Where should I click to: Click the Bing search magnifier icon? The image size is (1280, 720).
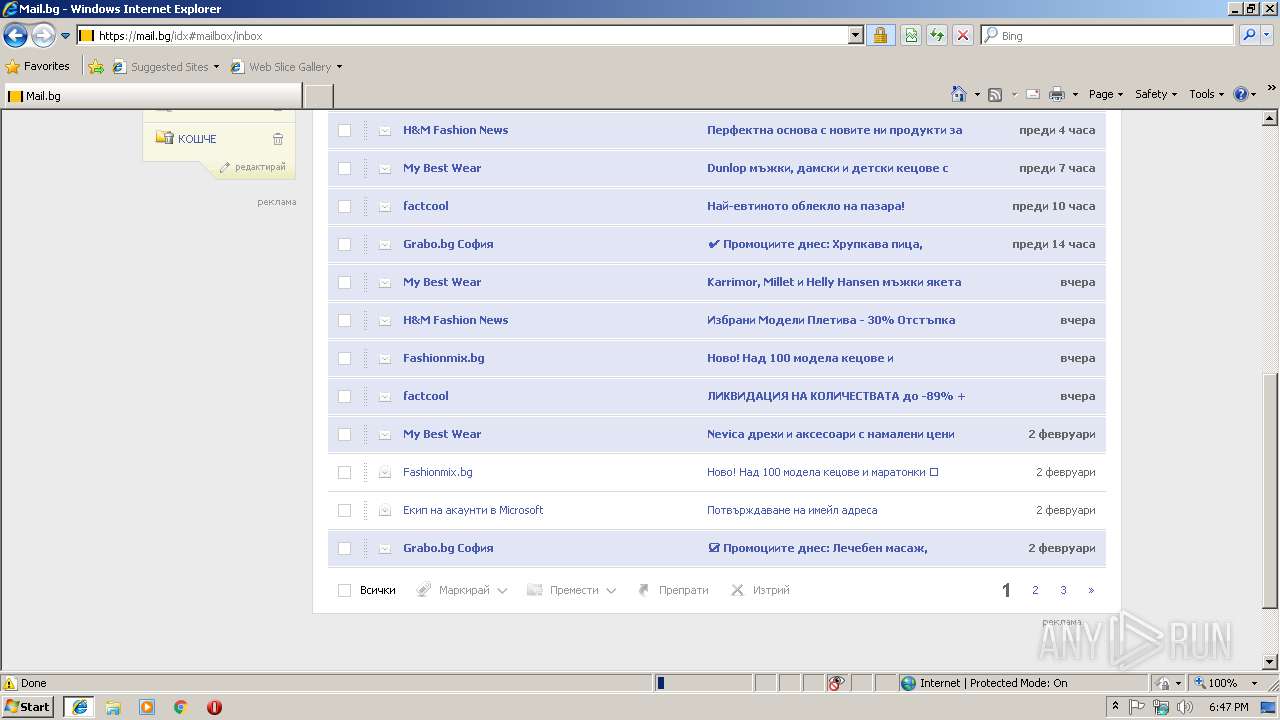(1249, 35)
